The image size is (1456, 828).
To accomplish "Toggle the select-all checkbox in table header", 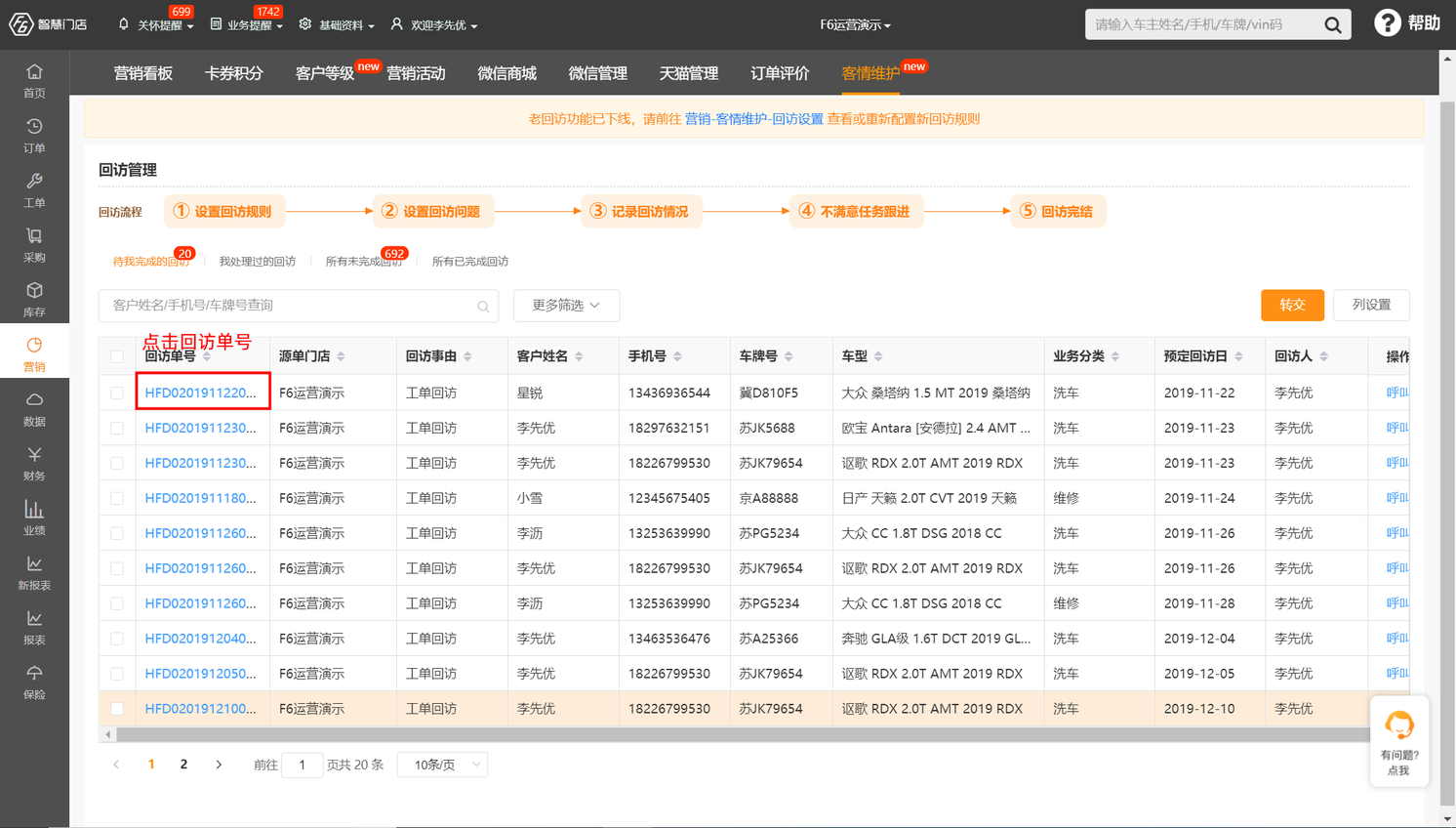I will tap(117, 356).
